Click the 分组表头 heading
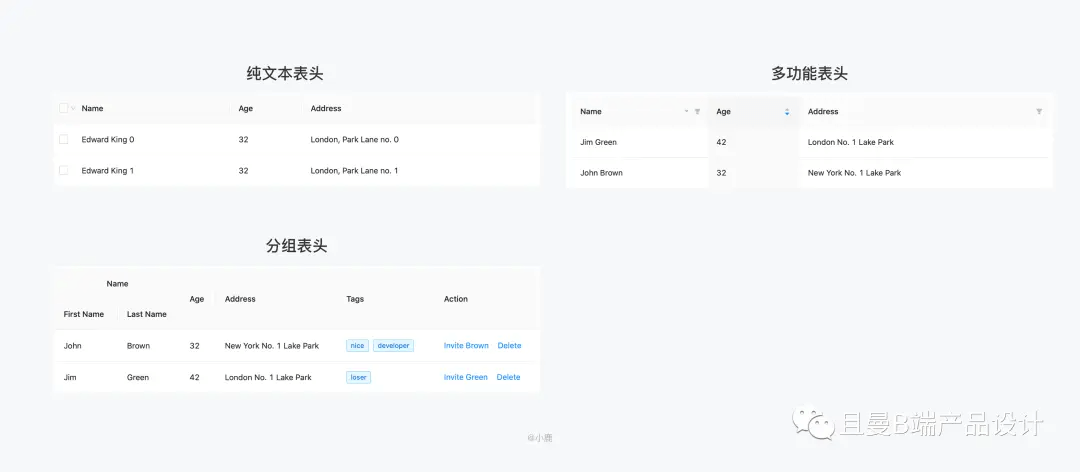Viewport: 1080px width, 472px height. (297, 246)
